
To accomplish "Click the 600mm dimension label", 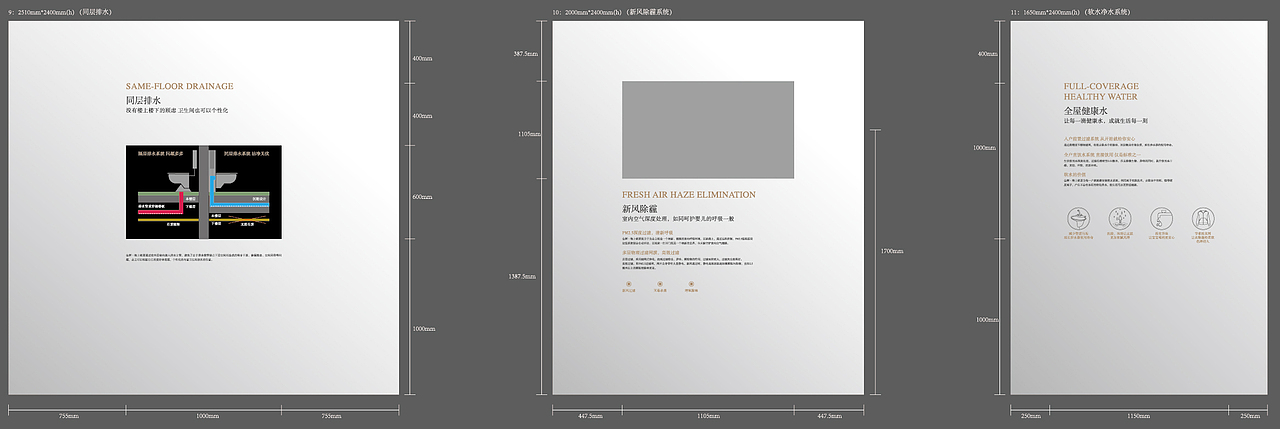I will [x=423, y=197].
